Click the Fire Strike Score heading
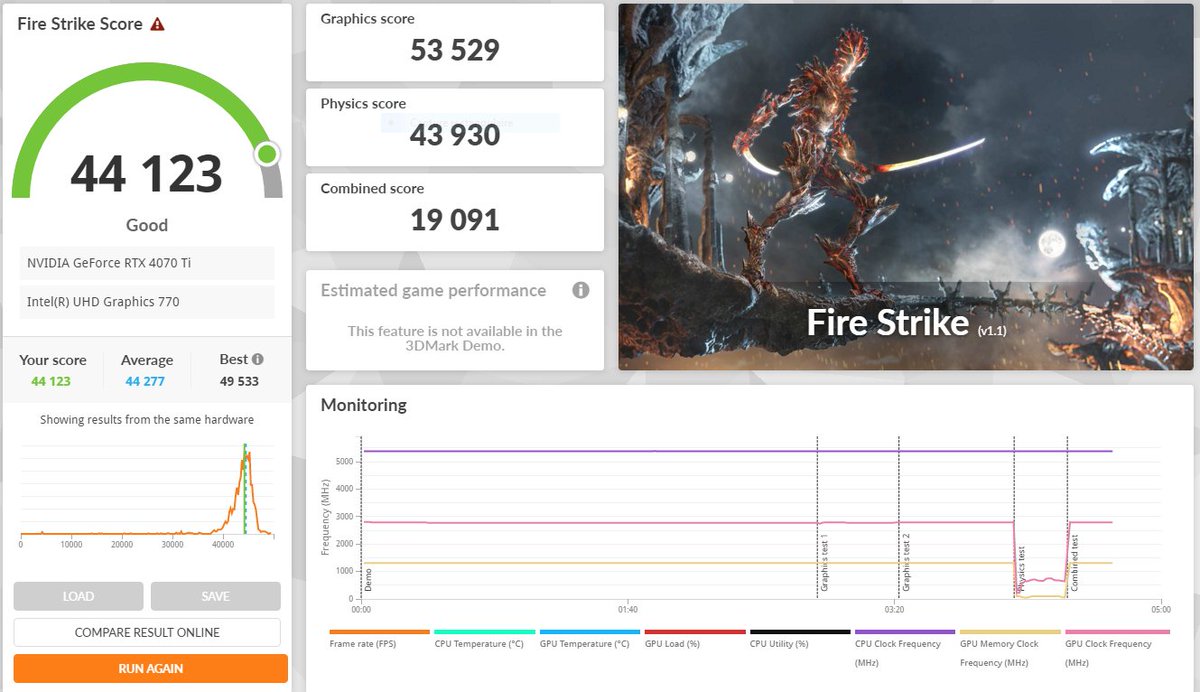This screenshot has width=1200, height=692. click(80, 24)
